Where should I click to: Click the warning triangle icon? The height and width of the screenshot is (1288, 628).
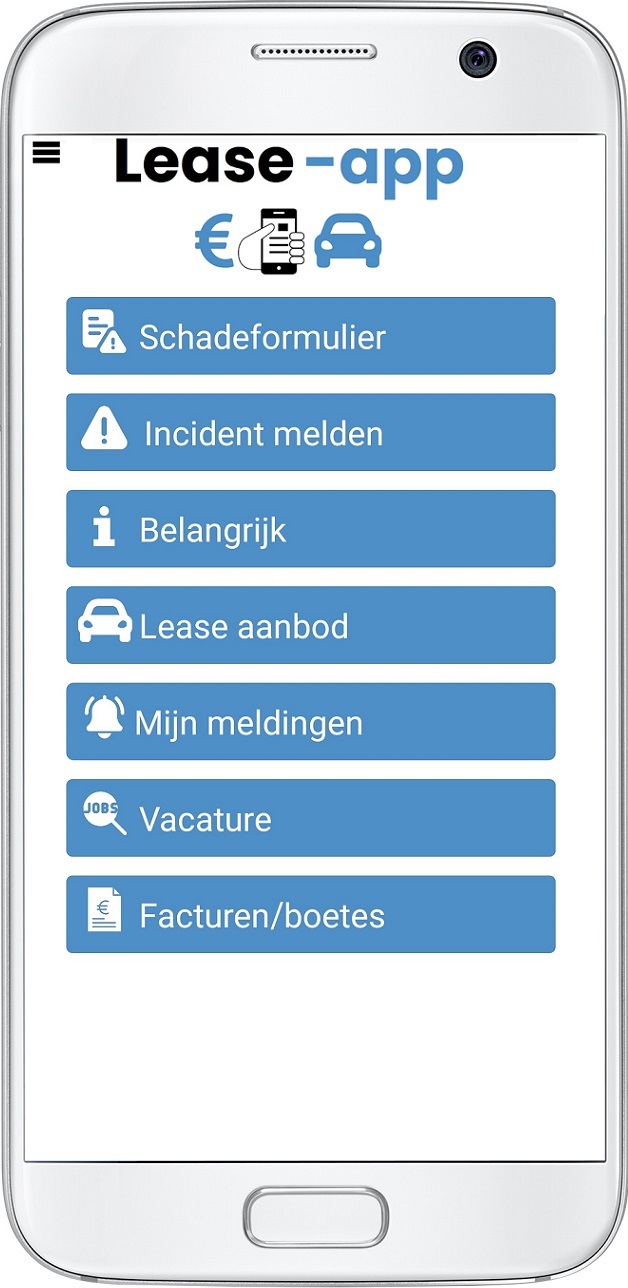pyautogui.click(x=104, y=431)
